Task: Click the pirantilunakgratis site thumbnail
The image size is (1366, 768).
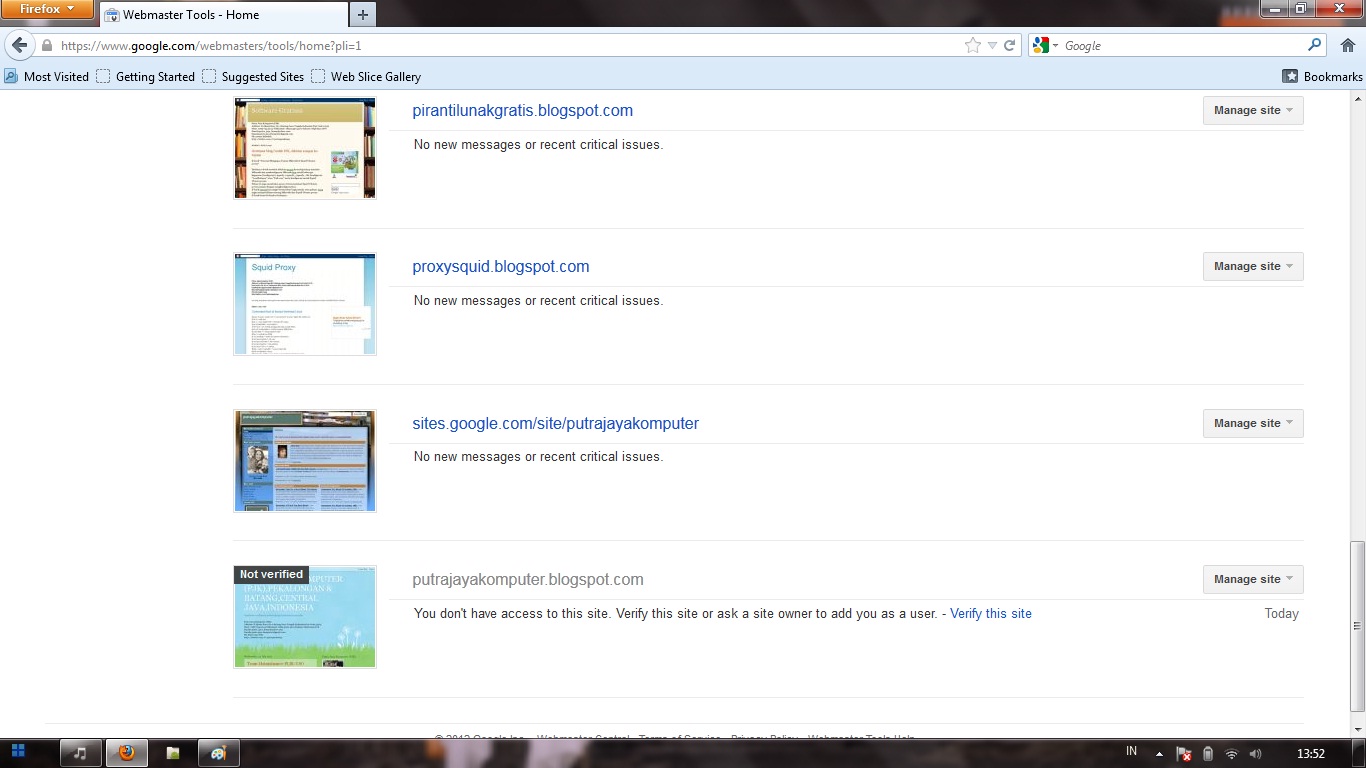Action: (x=305, y=148)
